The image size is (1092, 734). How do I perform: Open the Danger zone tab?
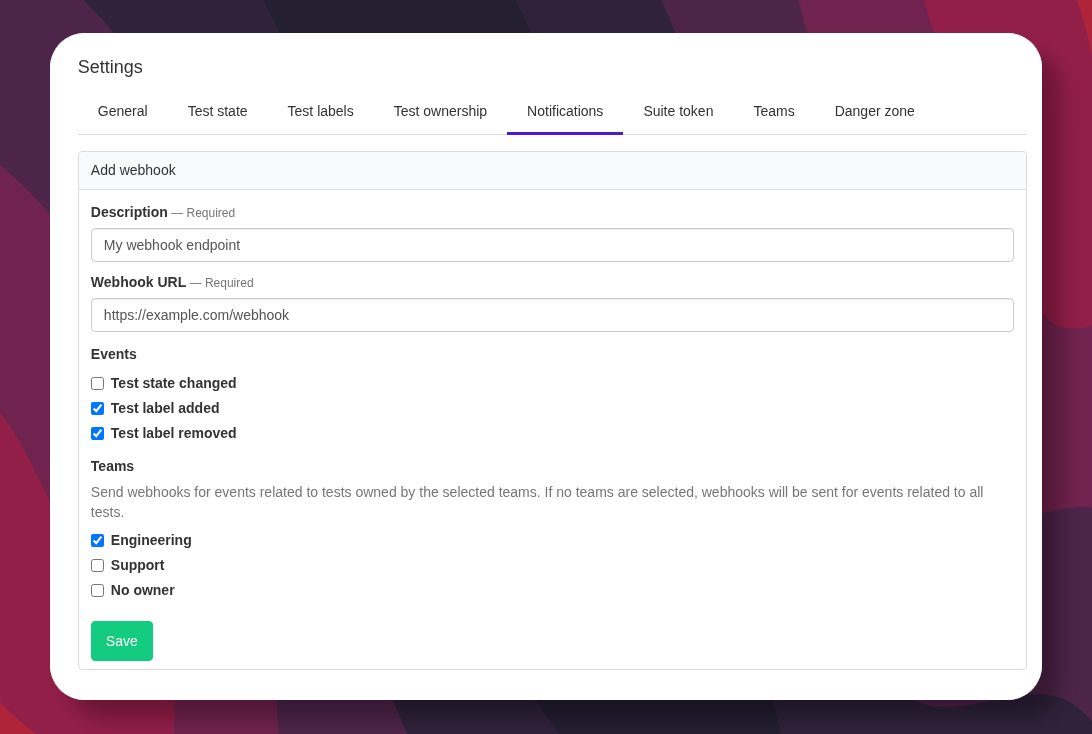(x=874, y=111)
